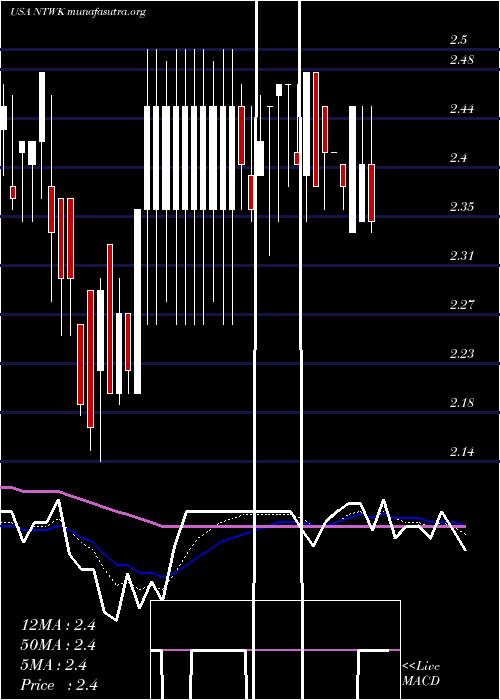This screenshot has height=700, width=500.
Task: Click the 'USA NTWK munafasutra.org' title text
Action: 78,12
